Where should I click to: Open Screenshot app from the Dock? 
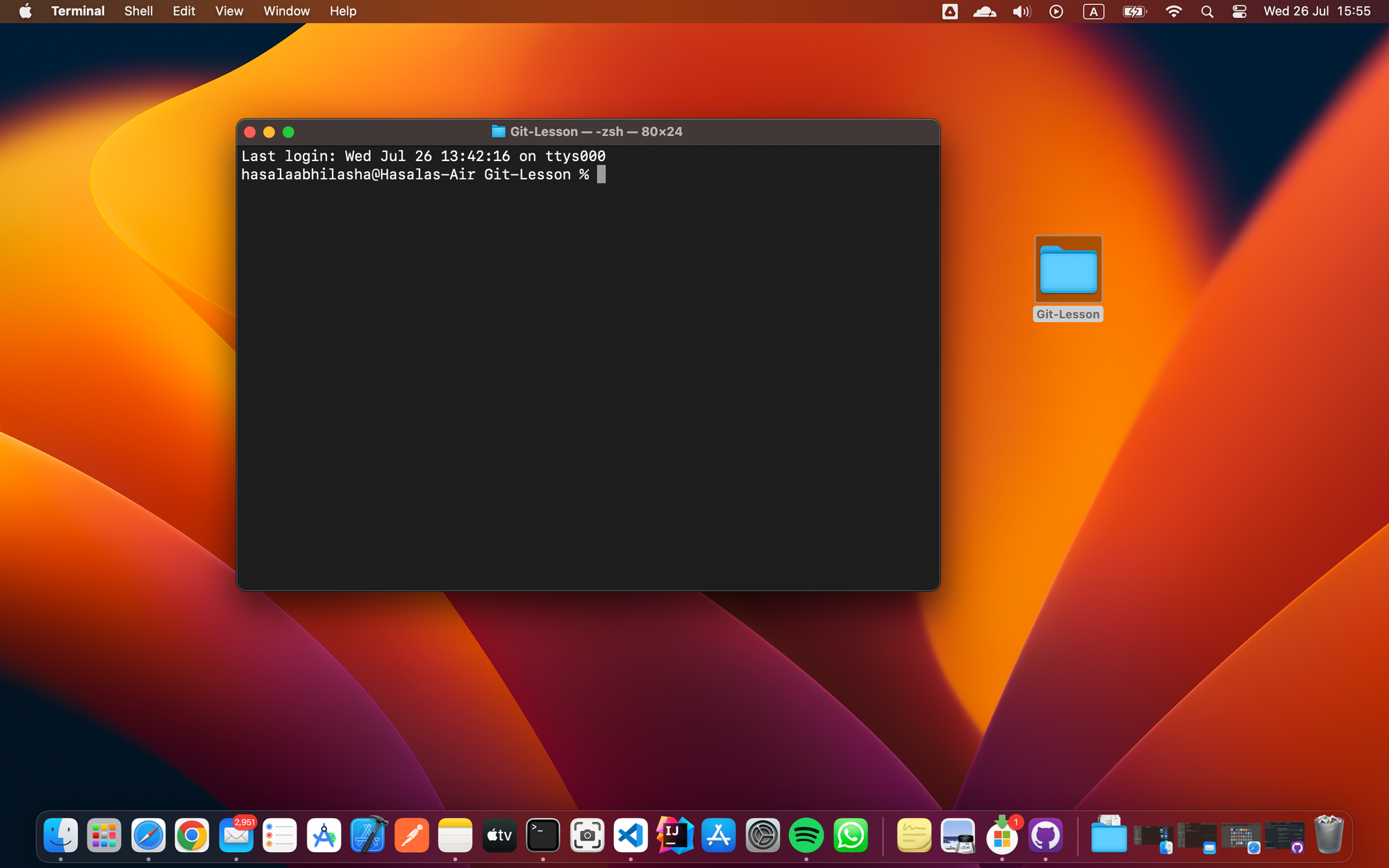pyautogui.click(x=588, y=835)
